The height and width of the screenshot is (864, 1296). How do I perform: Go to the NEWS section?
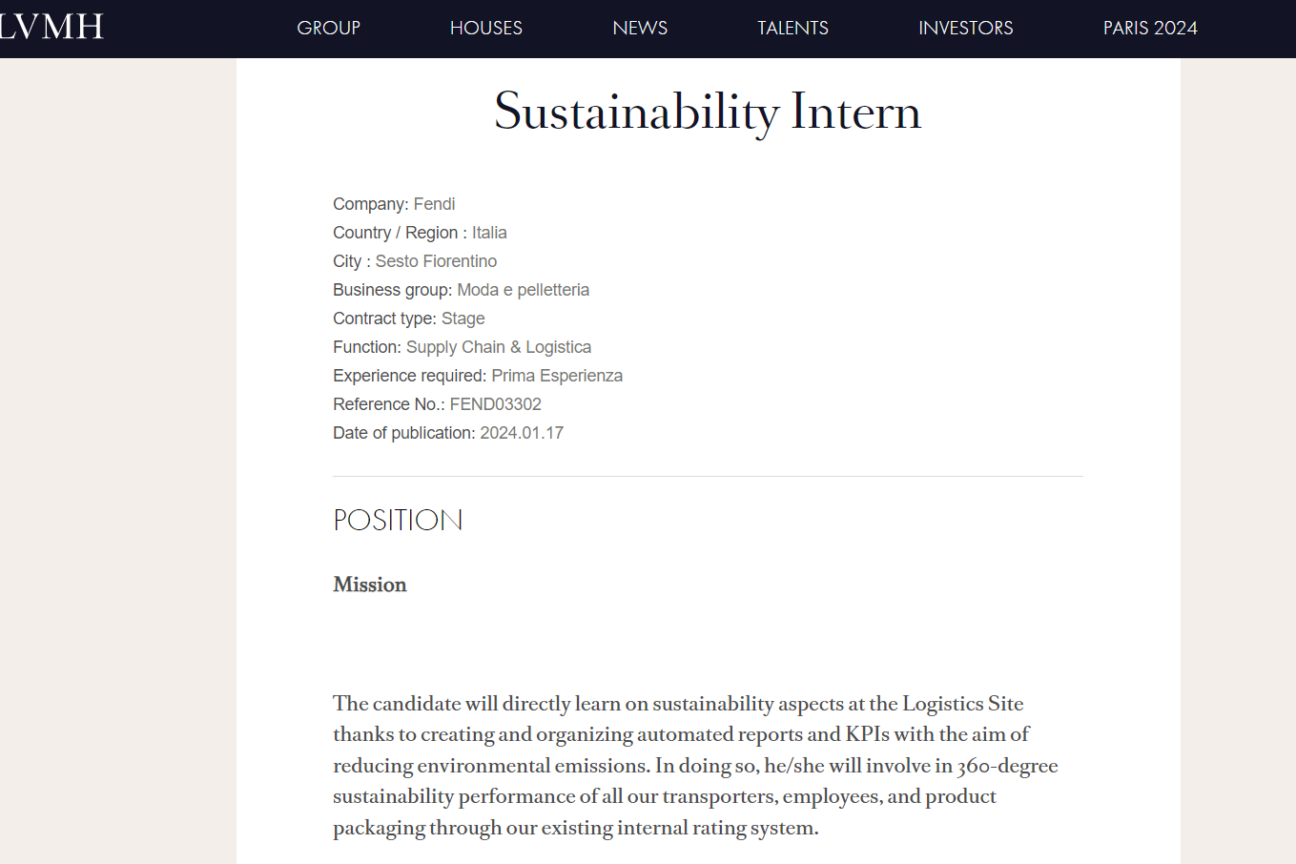pos(640,28)
